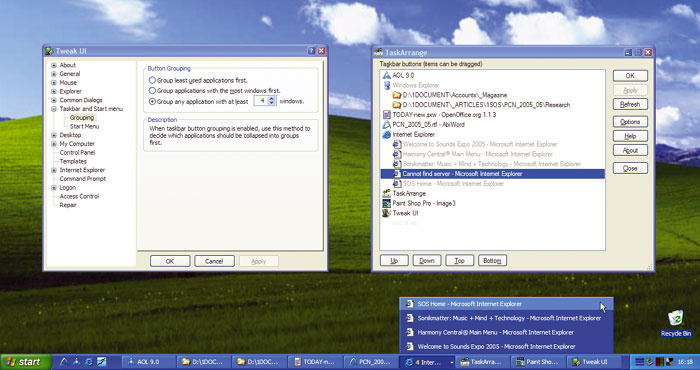Select Control Panel tree item

coord(77,153)
